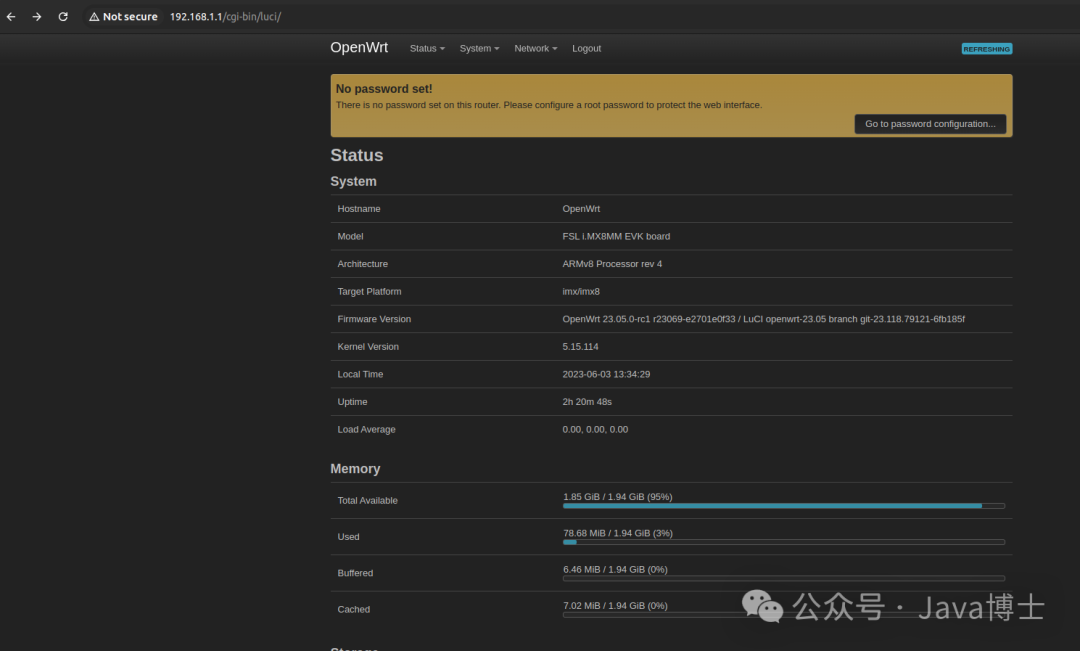Screen dimensions: 1080x651
Task: Click Logout in the navigation bar
Action: pos(586,48)
